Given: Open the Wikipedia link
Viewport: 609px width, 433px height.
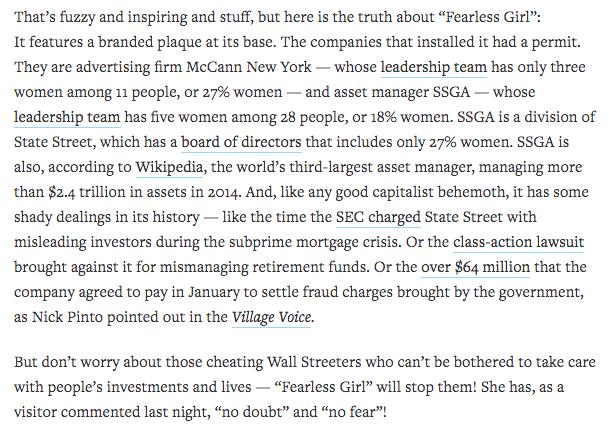Looking at the screenshot, I should 169,167.
